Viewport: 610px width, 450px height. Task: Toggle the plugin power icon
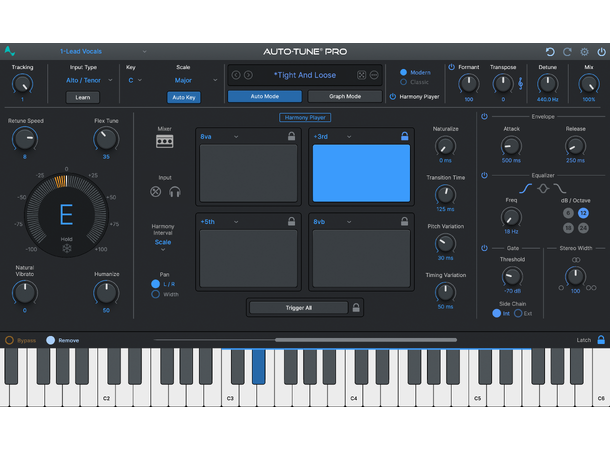pos(601,52)
